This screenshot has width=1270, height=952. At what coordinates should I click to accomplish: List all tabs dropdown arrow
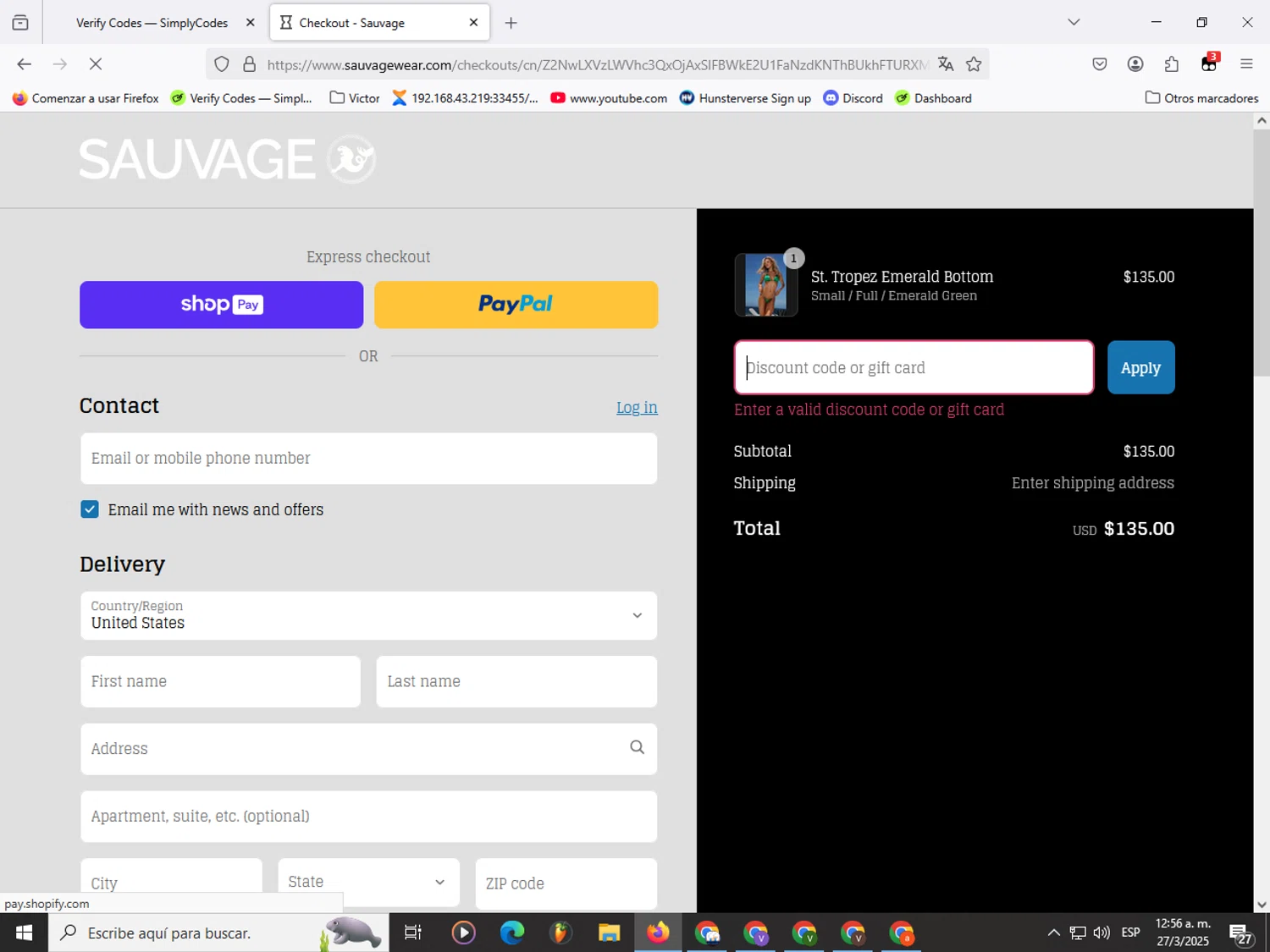(x=1074, y=23)
